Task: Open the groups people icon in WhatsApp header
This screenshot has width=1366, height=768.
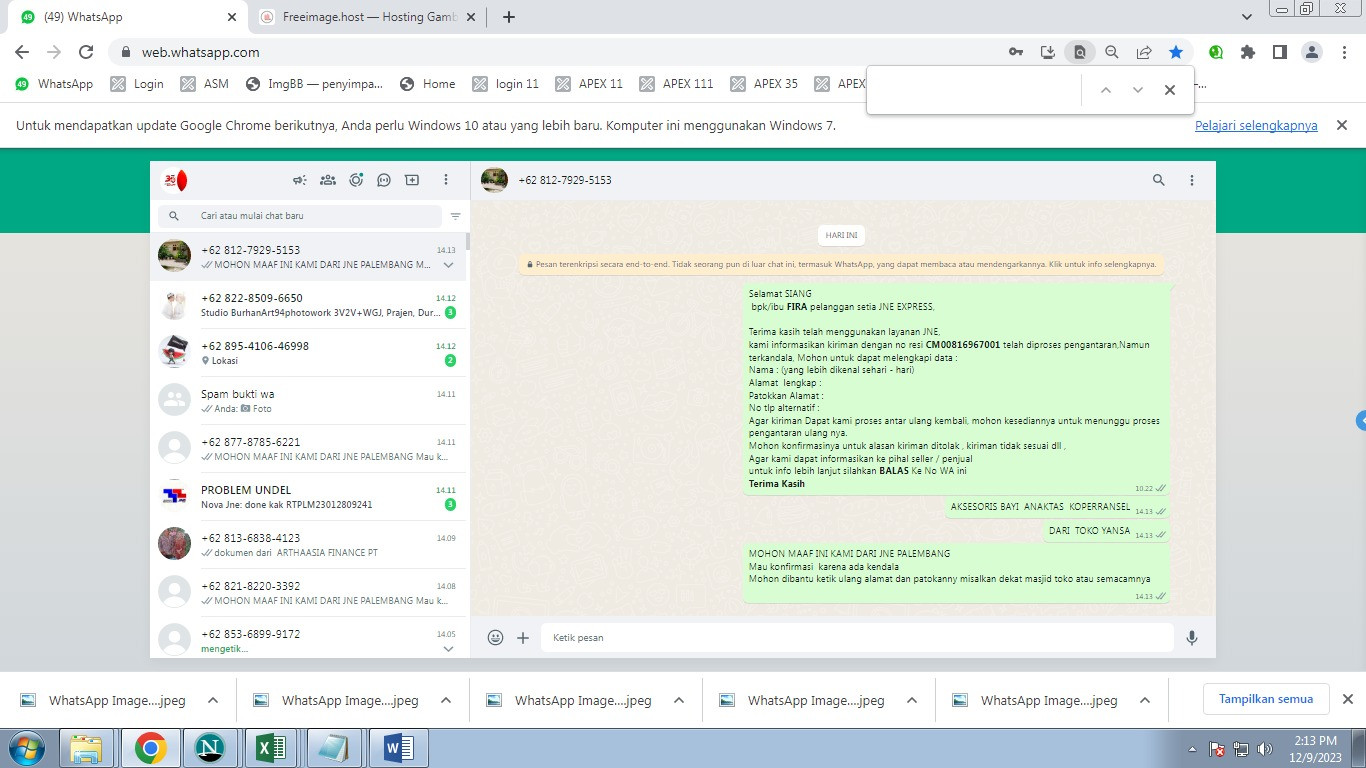Action: (x=327, y=180)
